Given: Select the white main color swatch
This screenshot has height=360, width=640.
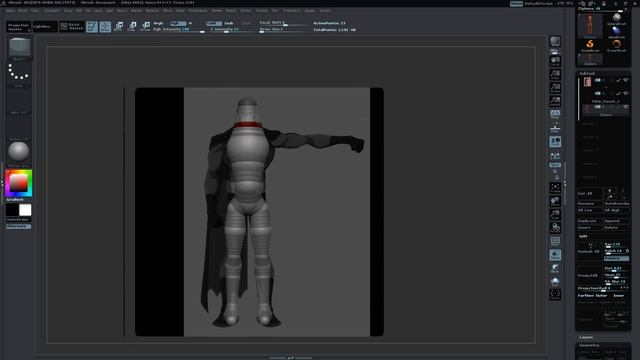Looking at the screenshot, I should (25, 210).
